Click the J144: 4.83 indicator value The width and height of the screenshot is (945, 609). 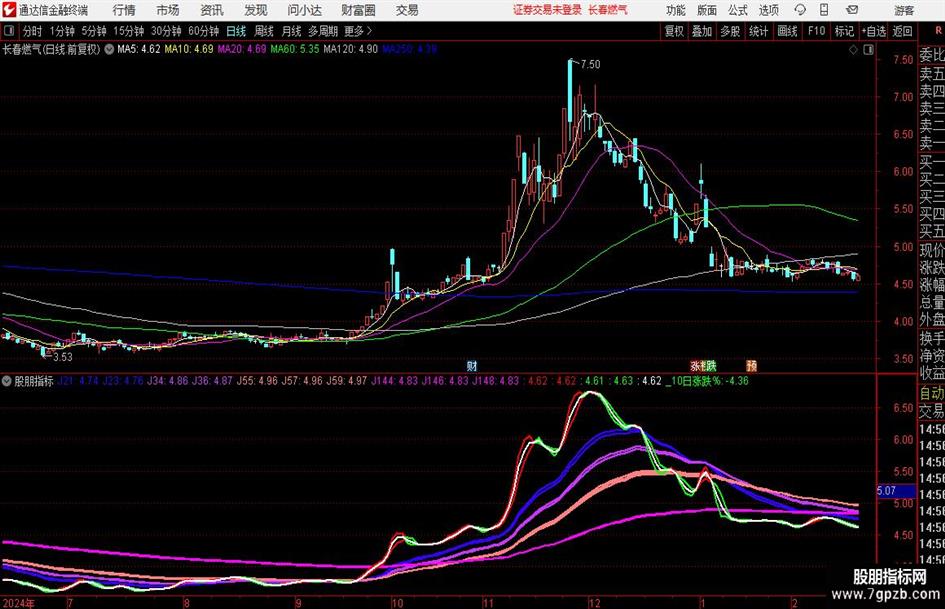coord(394,380)
